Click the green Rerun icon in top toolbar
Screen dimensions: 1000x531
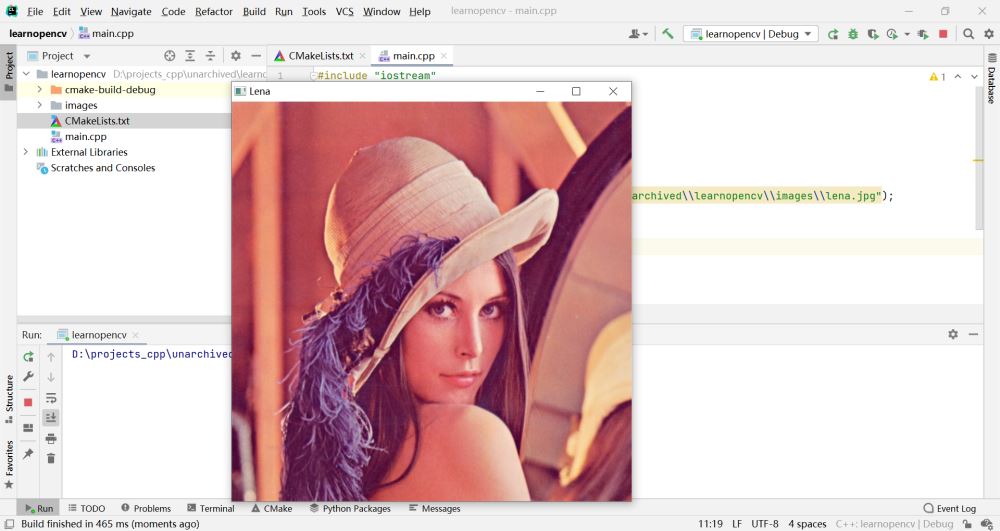[833, 34]
